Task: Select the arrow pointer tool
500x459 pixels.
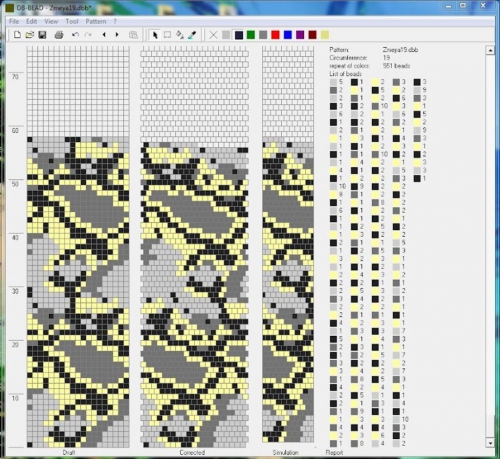Action: coord(155,35)
